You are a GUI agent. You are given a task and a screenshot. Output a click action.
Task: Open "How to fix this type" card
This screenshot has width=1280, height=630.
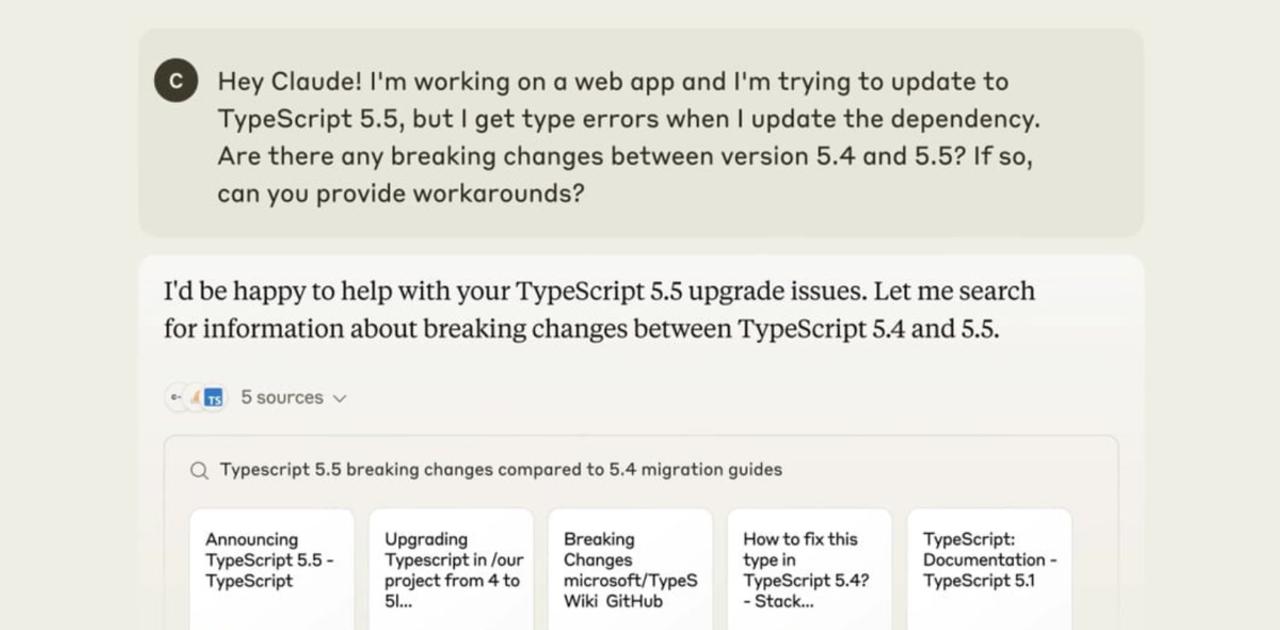(x=809, y=568)
